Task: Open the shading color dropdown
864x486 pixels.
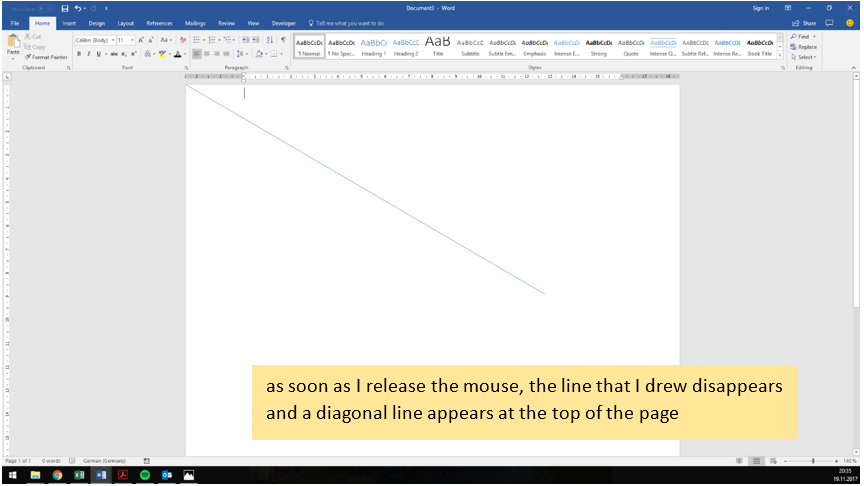Action: coord(266,54)
